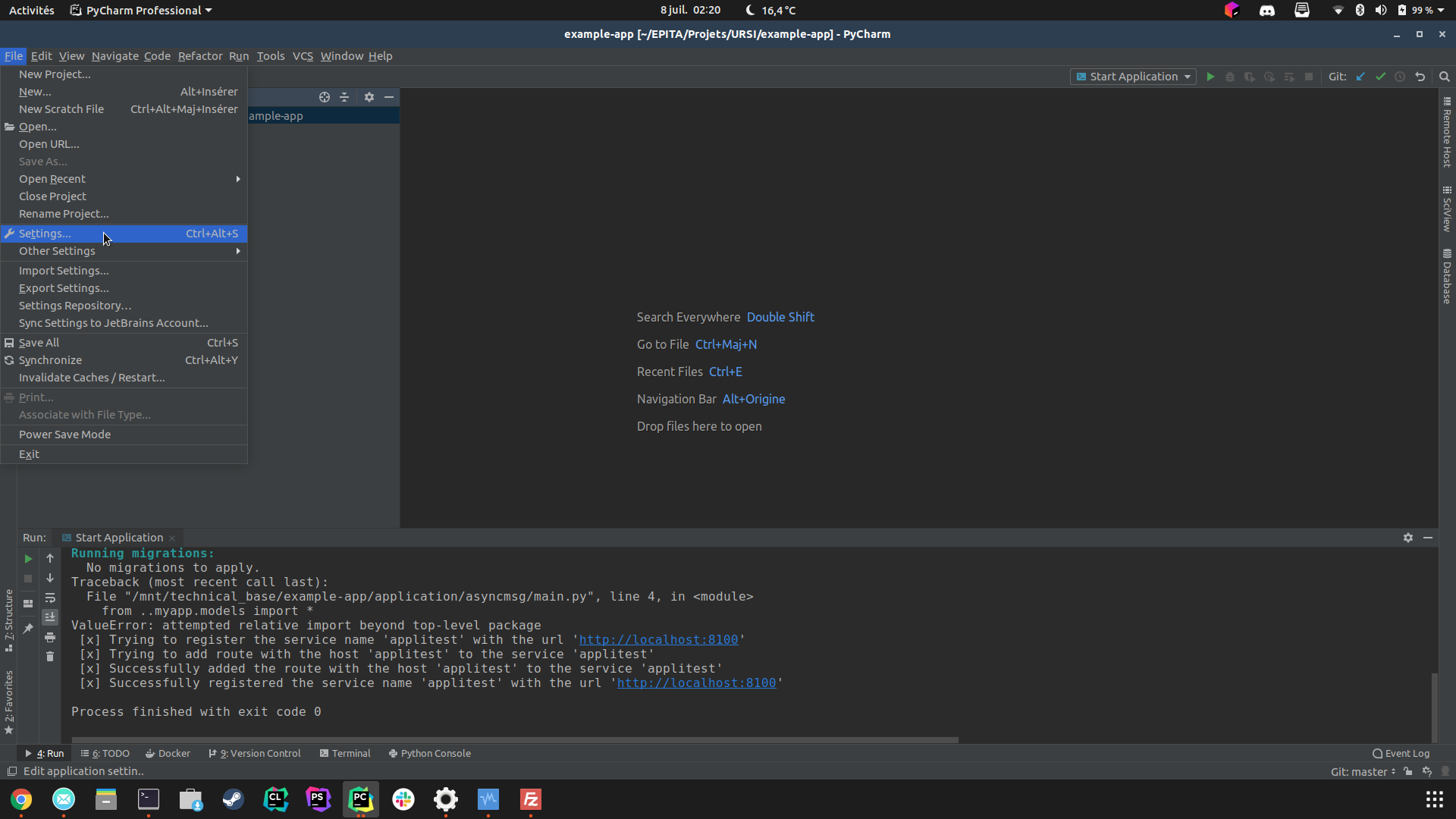Open the Event Log
The height and width of the screenshot is (819, 1456).
[x=1401, y=754]
